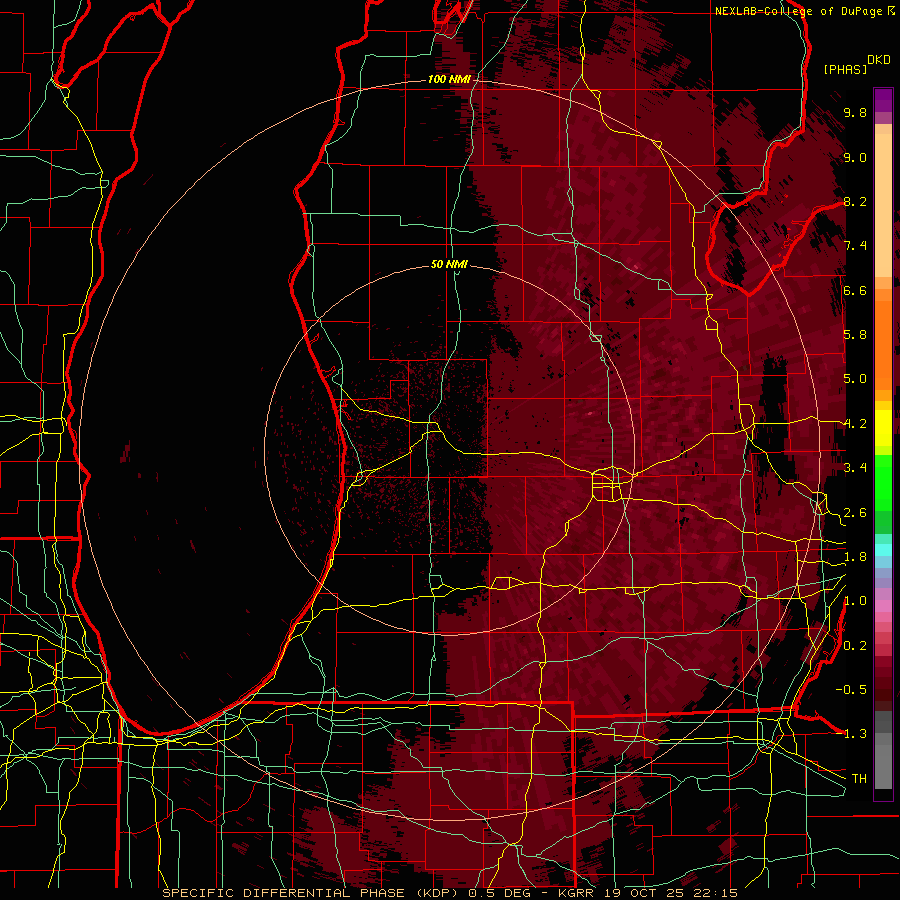Viewport: 900px width, 900px height.
Task: Click the 100 NMI range ring label
Action: pos(449,79)
